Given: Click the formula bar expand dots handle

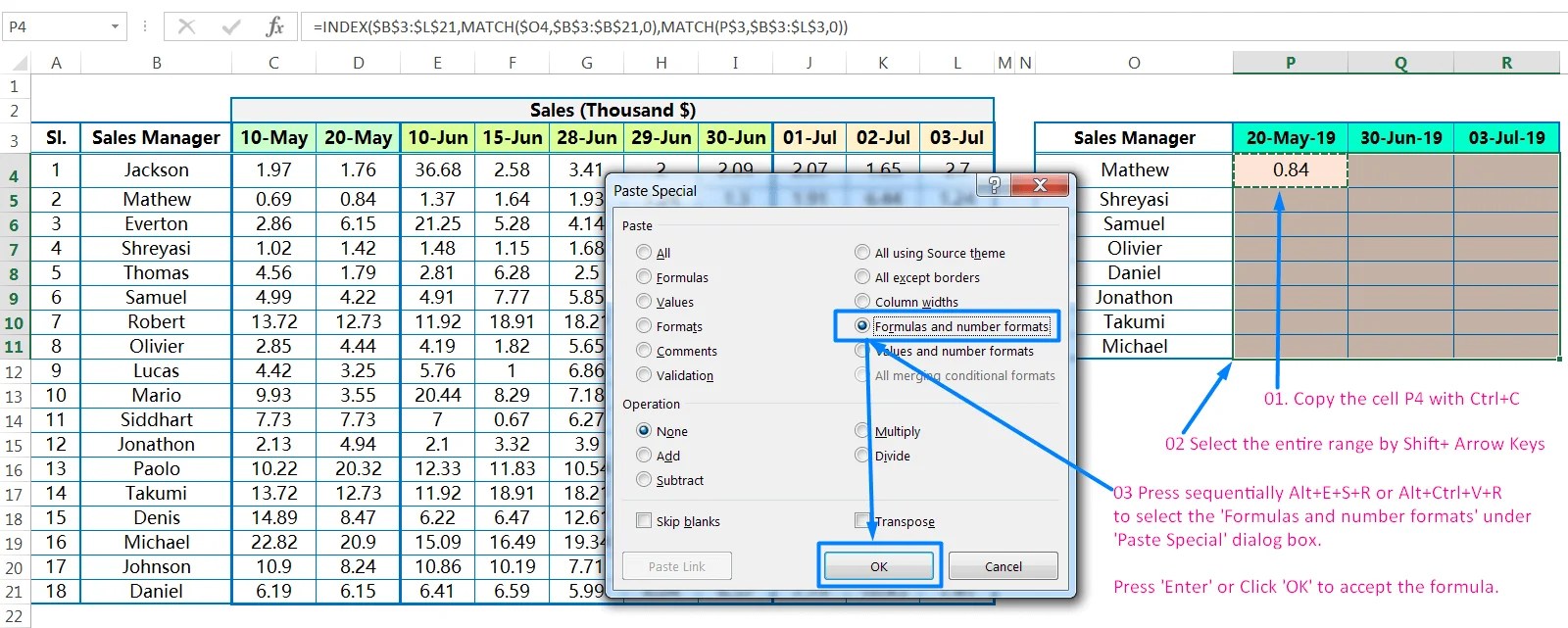Looking at the screenshot, I should [x=145, y=26].
